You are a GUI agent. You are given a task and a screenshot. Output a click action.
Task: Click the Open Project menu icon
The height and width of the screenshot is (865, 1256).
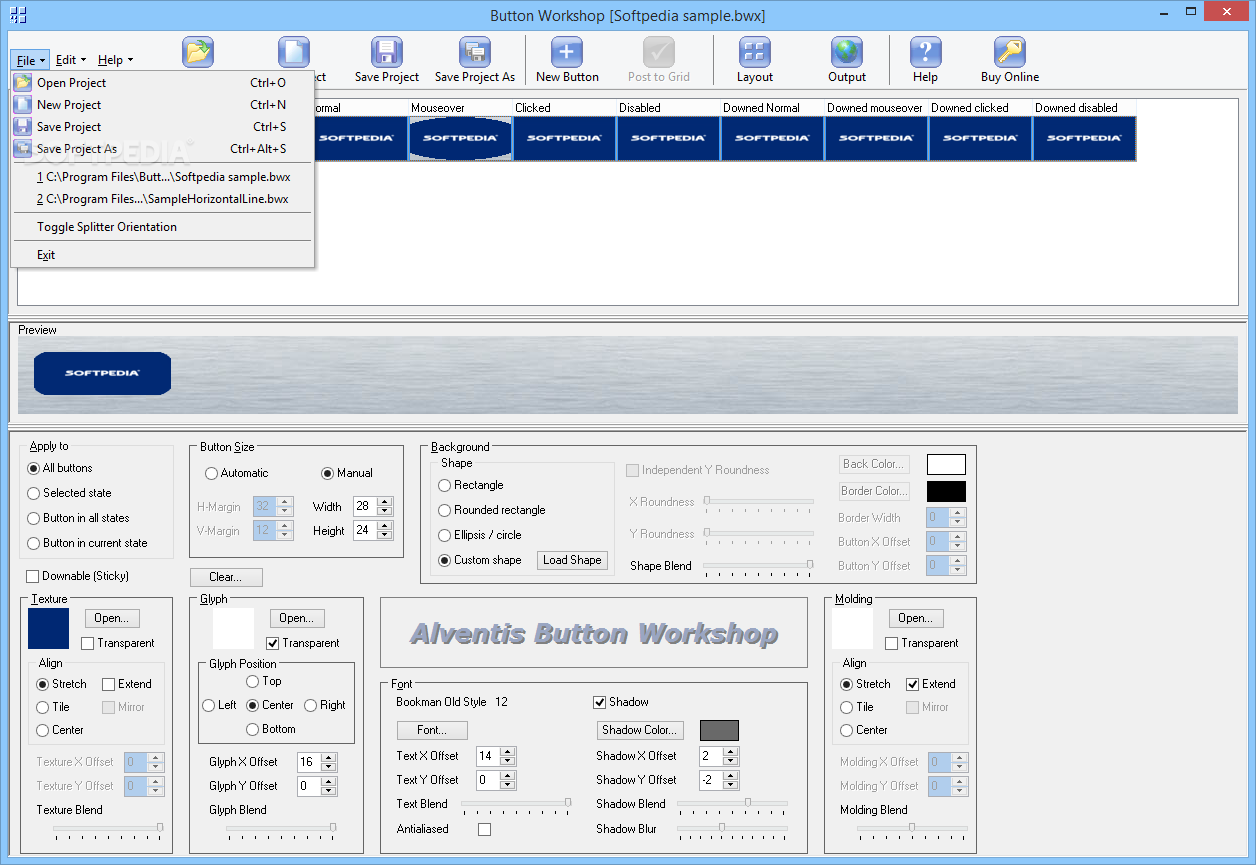[x=23, y=83]
